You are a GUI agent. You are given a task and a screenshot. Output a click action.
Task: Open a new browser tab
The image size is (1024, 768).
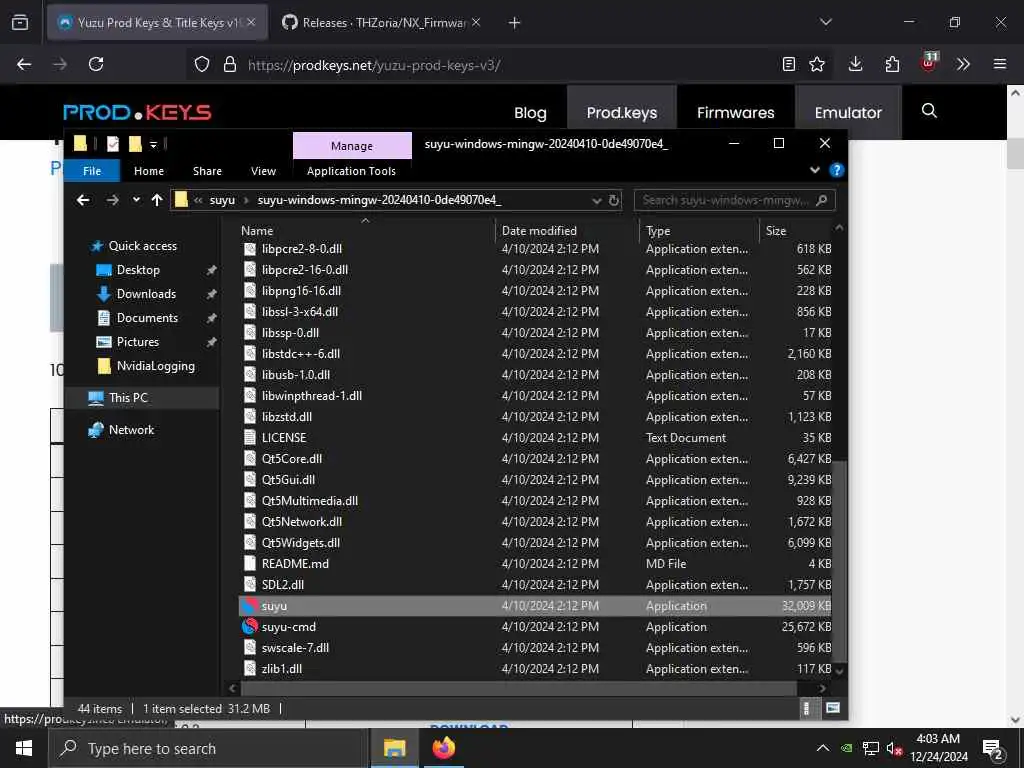pos(515,23)
